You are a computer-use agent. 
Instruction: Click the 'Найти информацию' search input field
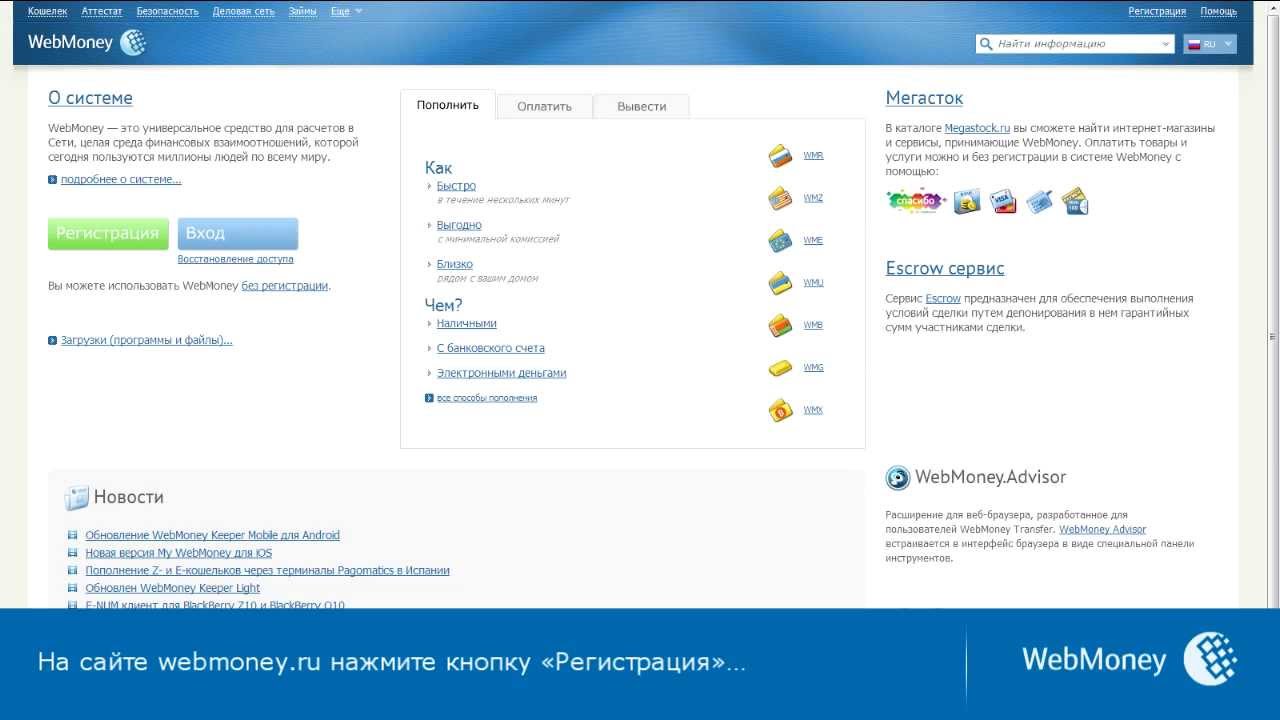coord(1076,44)
